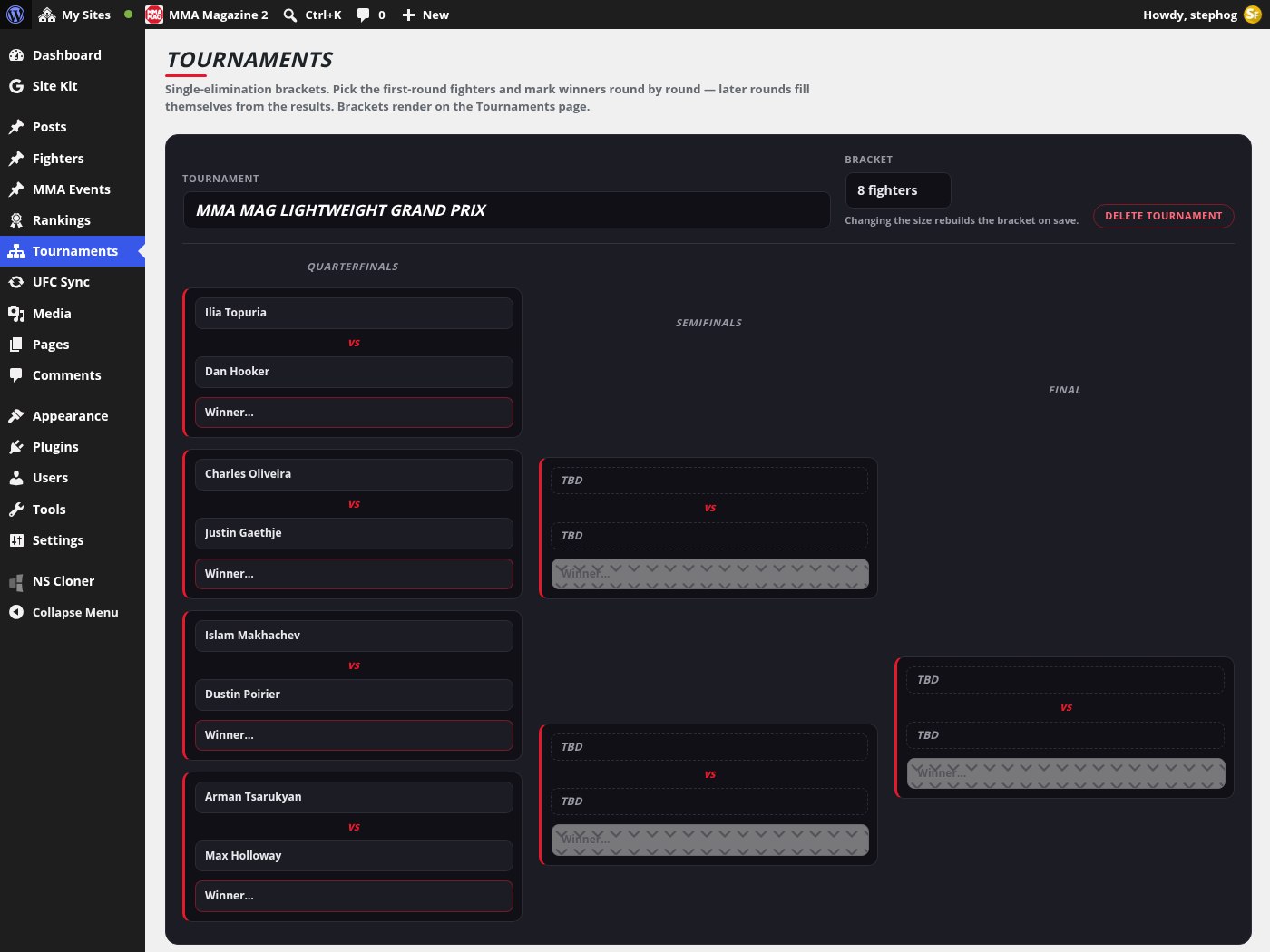This screenshot has height=952, width=1270.
Task: Click the MMA Magazine 2 site name
Action: point(219,15)
